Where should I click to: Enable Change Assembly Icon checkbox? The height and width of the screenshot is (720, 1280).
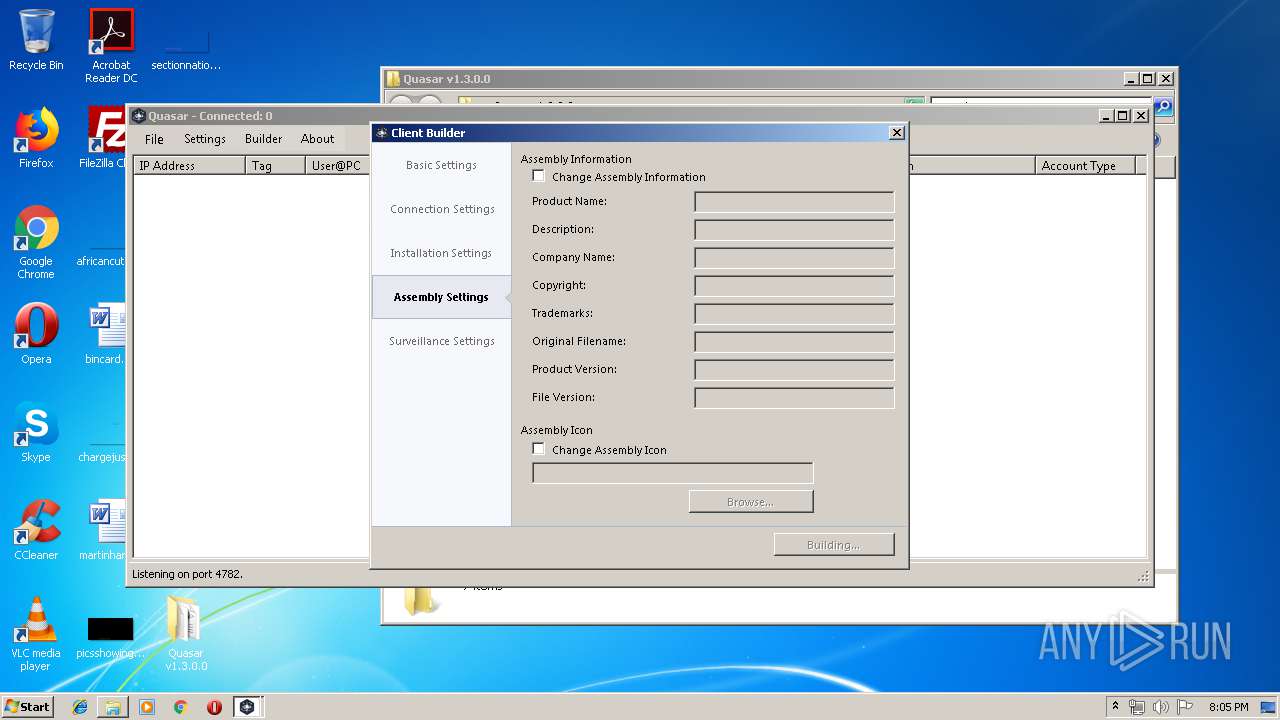pos(539,449)
